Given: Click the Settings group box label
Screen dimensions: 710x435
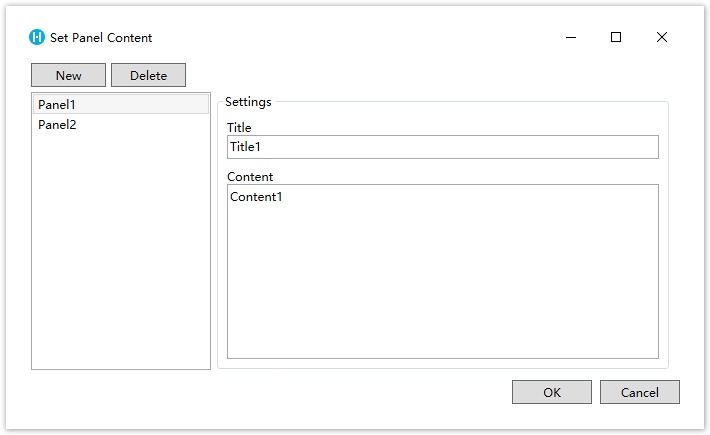Looking at the screenshot, I should click(248, 101).
